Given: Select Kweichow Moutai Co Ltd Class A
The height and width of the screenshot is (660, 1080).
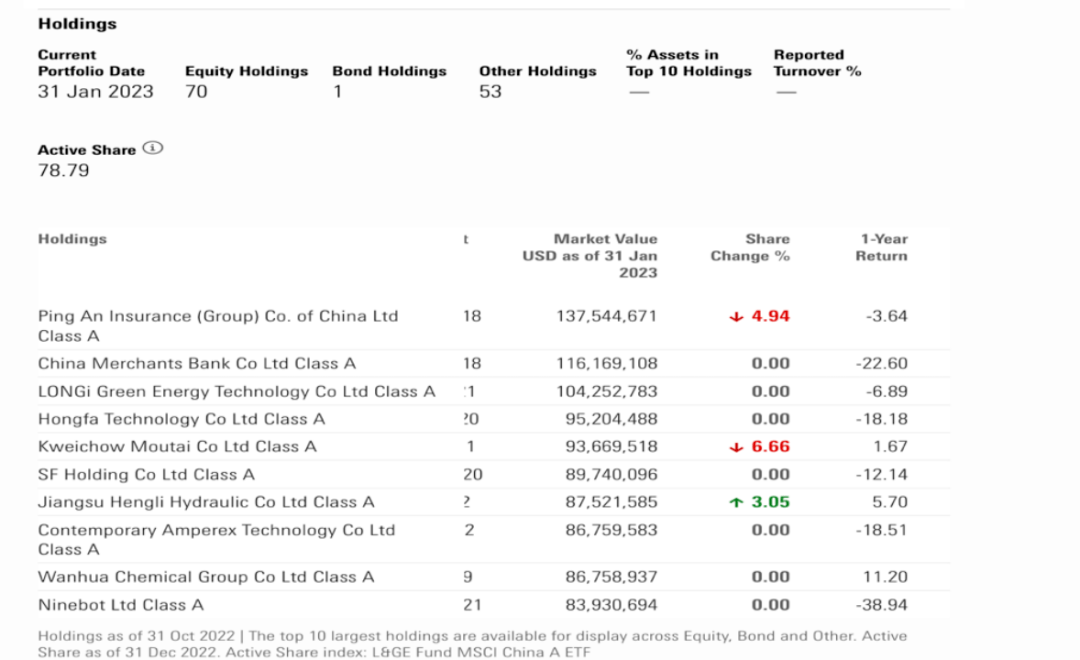Looking at the screenshot, I should pos(177,446).
